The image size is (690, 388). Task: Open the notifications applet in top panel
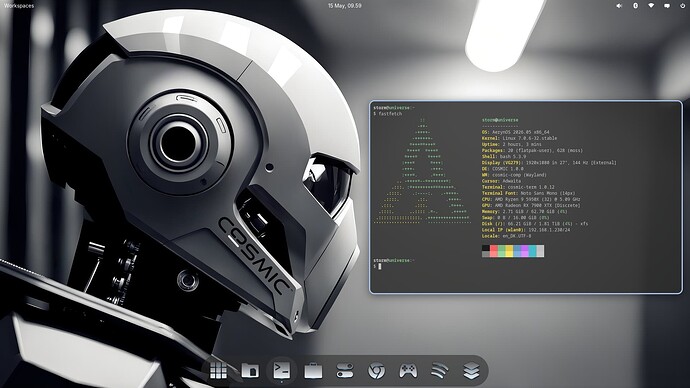click(x=667, y=6)
